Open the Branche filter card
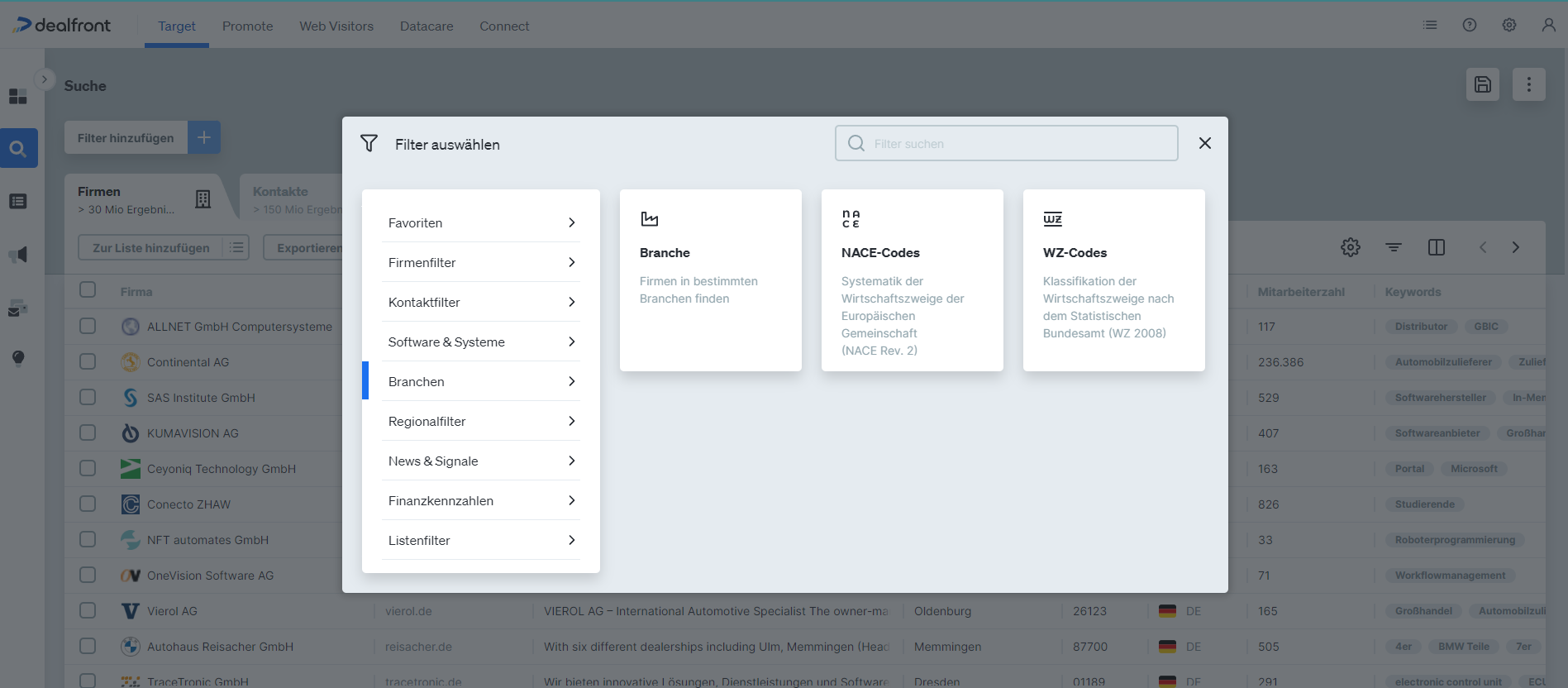The image size is (1568, 688). 710,280
